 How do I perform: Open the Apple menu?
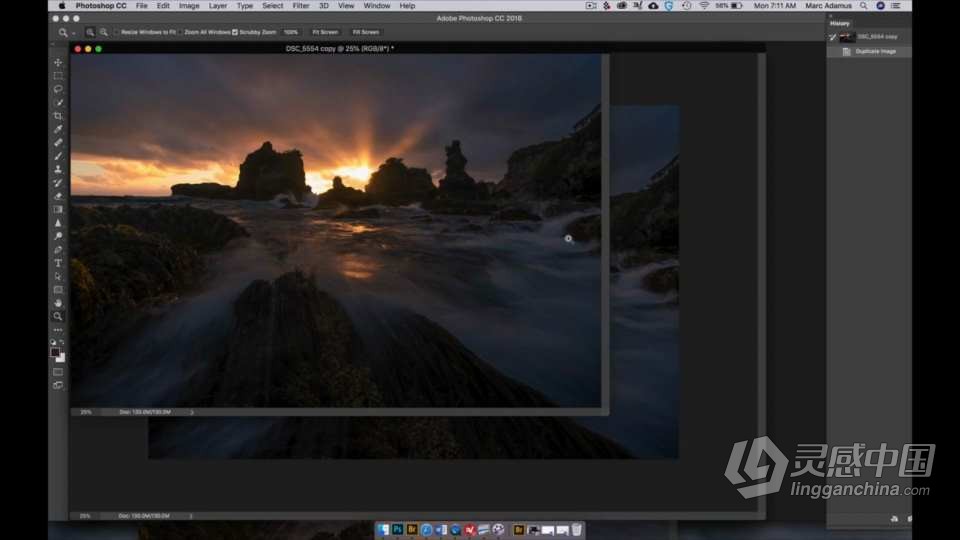point(62,6)
